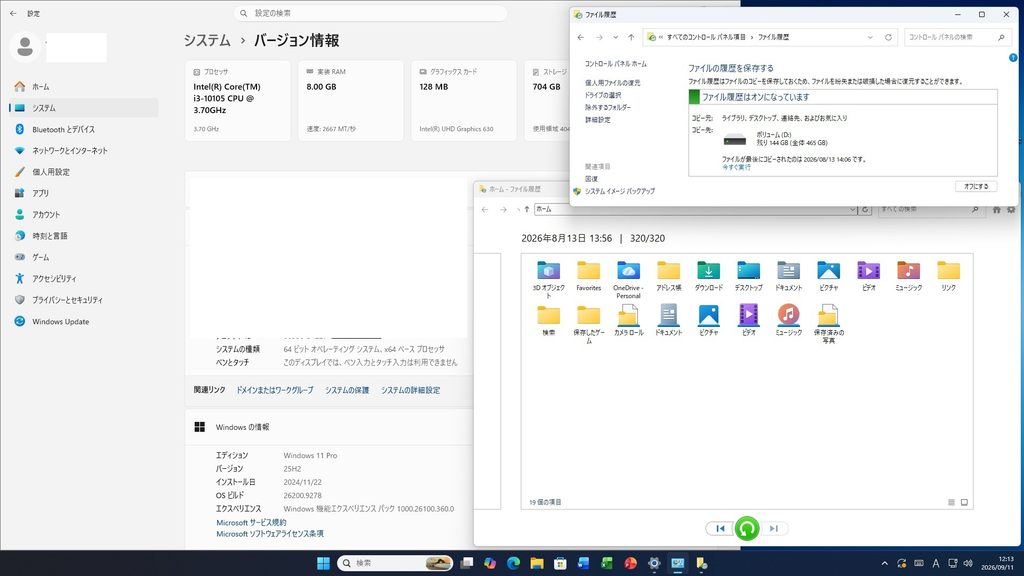Open Microsoft サービス規約 link

point(251,522)
